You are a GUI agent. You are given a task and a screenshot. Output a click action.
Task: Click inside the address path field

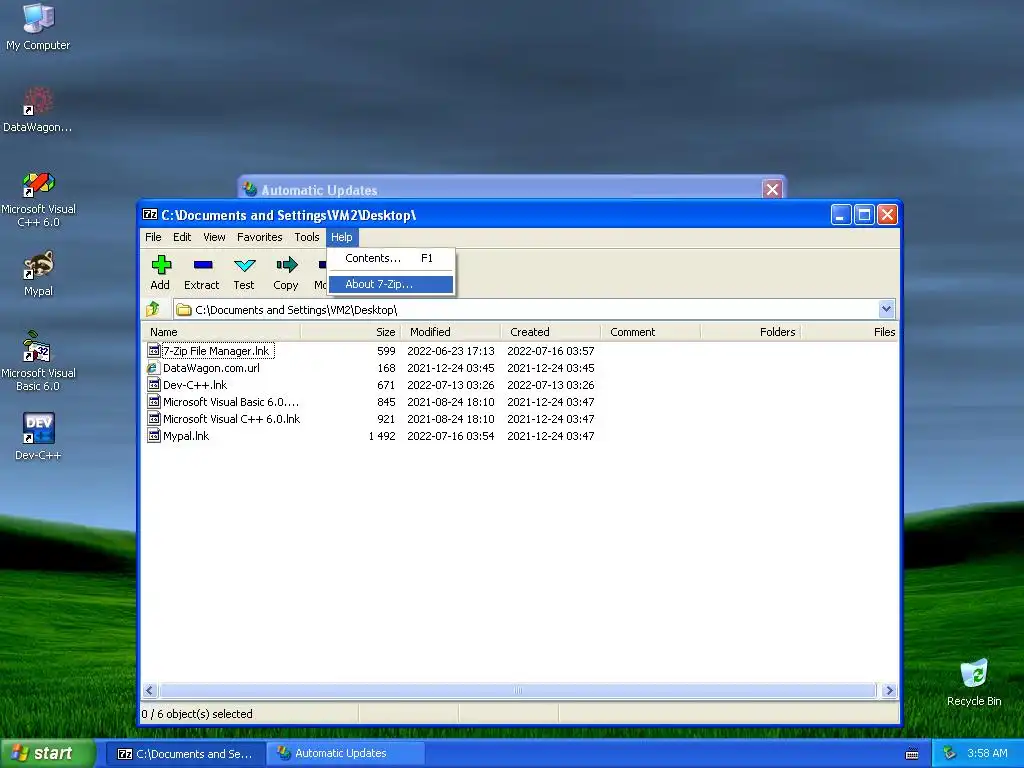point(526,309)
